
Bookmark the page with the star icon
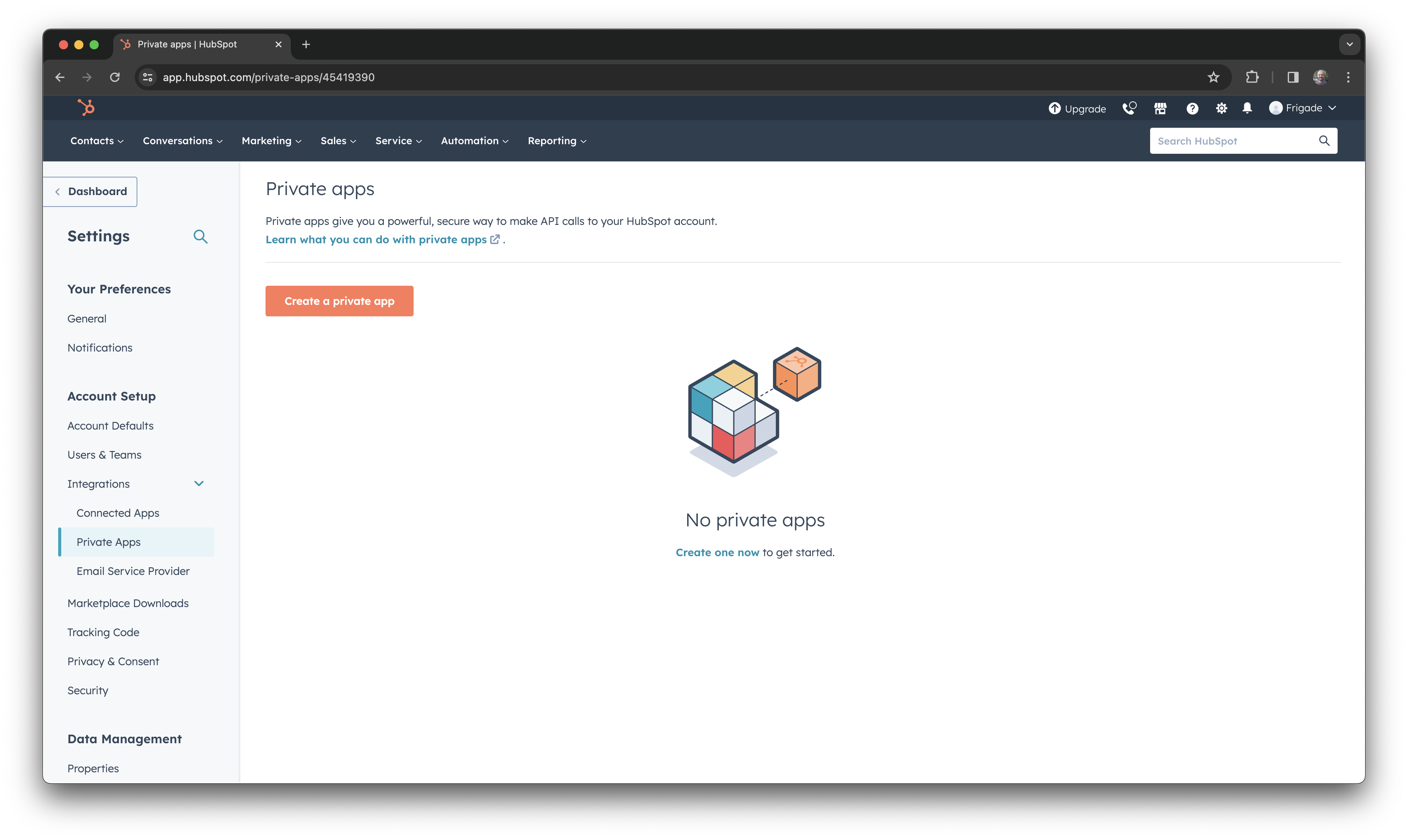point(1214,77)
